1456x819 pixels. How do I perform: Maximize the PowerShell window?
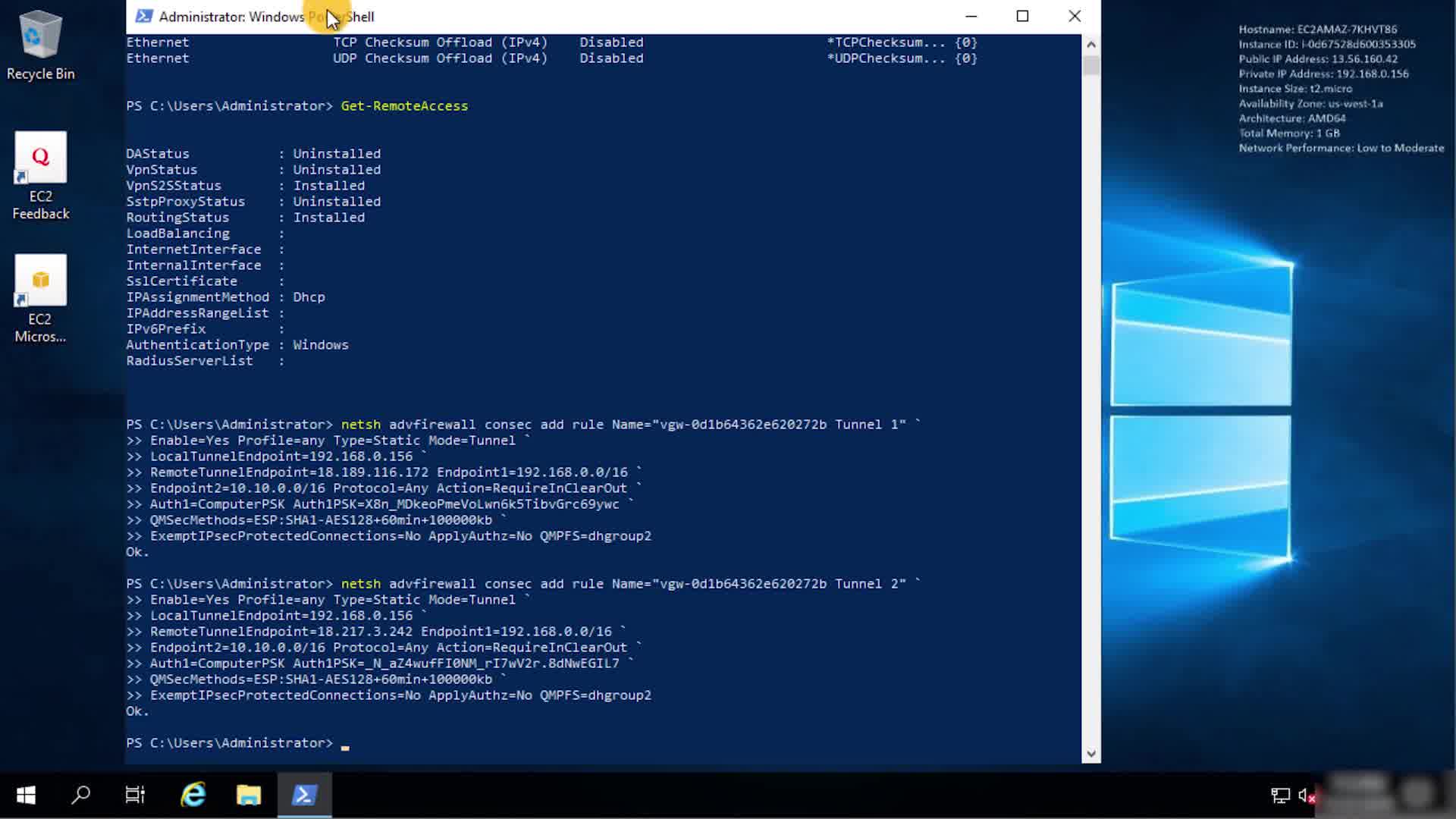pos(1022,17)
